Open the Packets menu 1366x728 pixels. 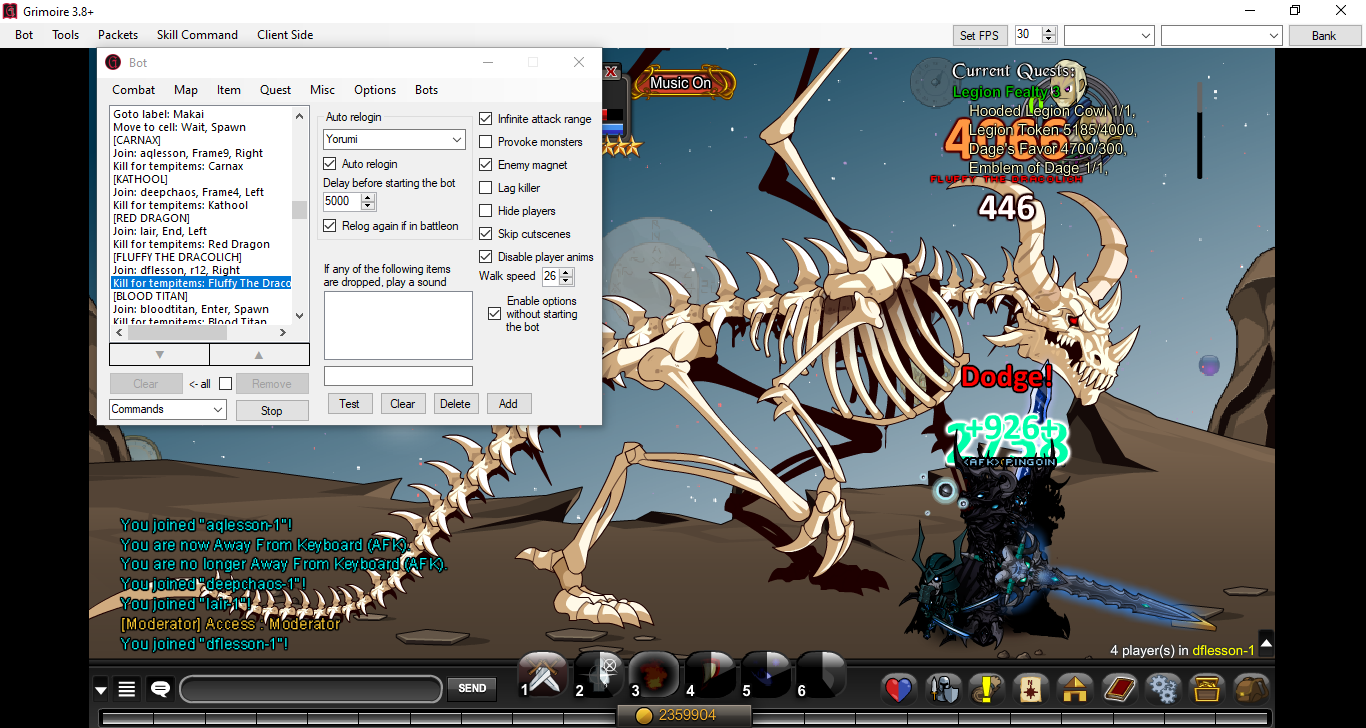(x=118, y=35)
